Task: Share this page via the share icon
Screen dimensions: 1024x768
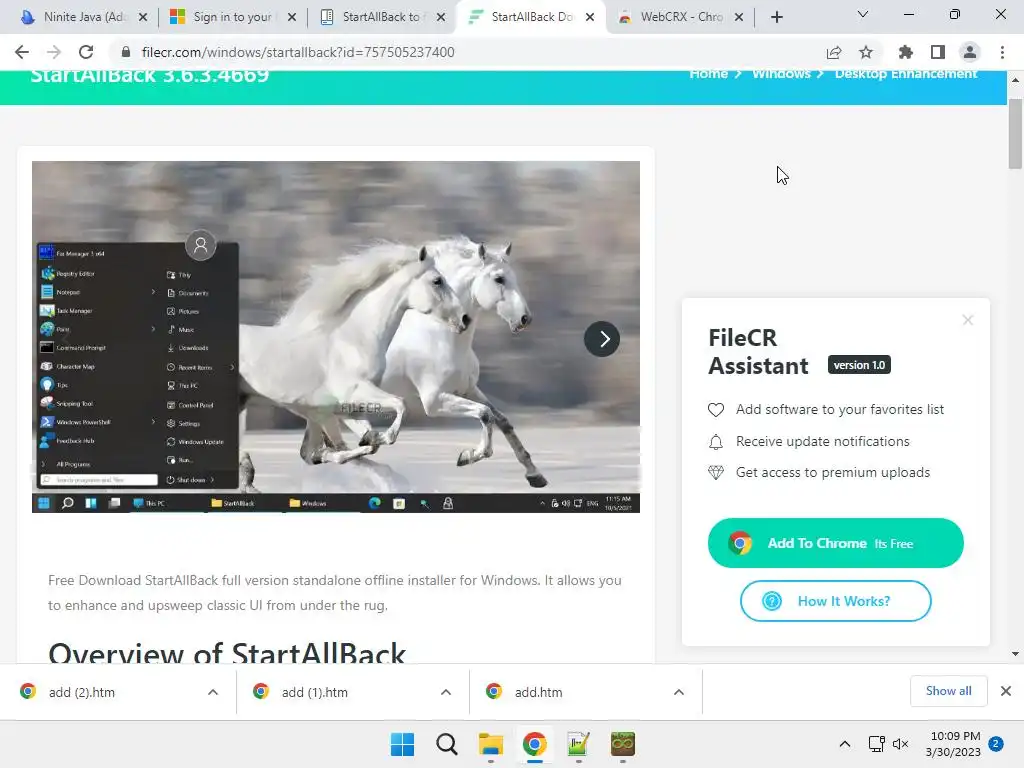Action: tap(833, 52)
